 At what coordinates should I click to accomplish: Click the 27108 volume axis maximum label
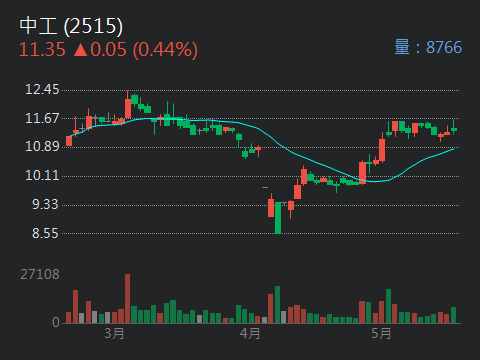tap(40, 274)
